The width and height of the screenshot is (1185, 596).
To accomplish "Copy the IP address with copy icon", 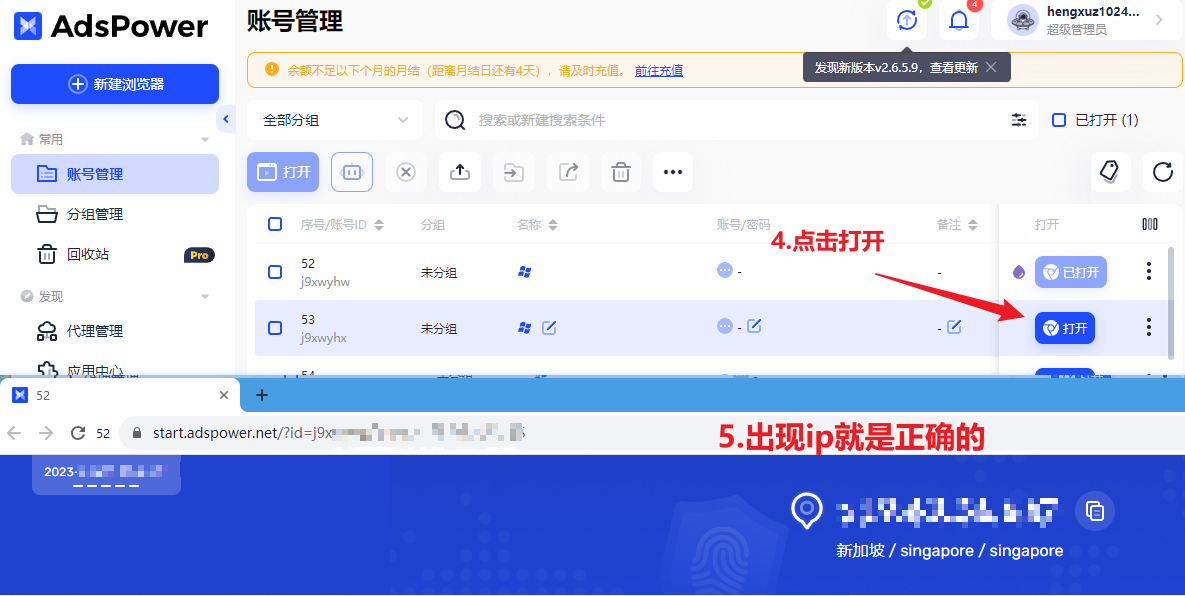I will pyautogui.click(x=1094, y=511).
